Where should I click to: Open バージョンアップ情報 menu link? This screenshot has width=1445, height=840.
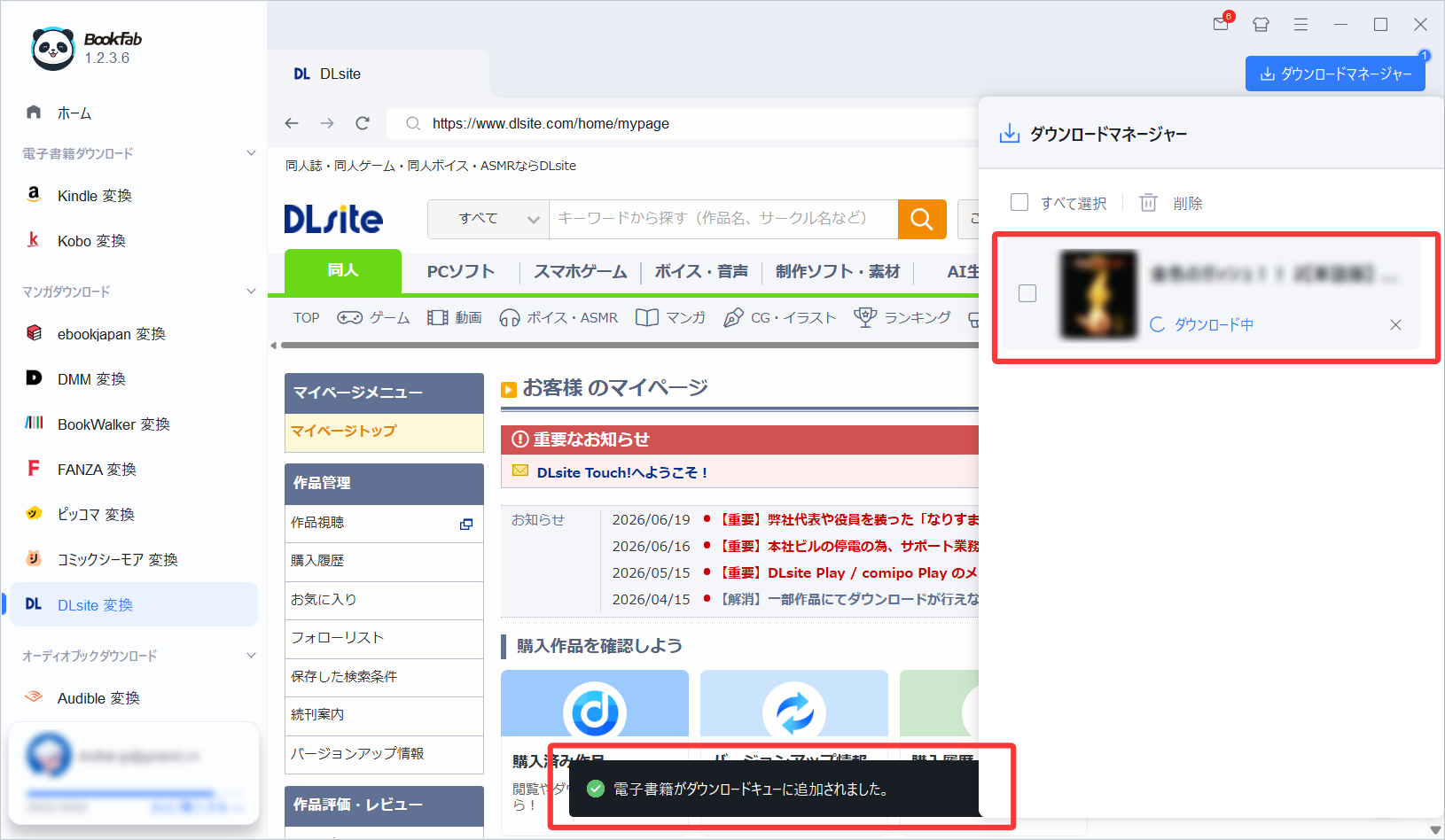[x=384, y=754]
